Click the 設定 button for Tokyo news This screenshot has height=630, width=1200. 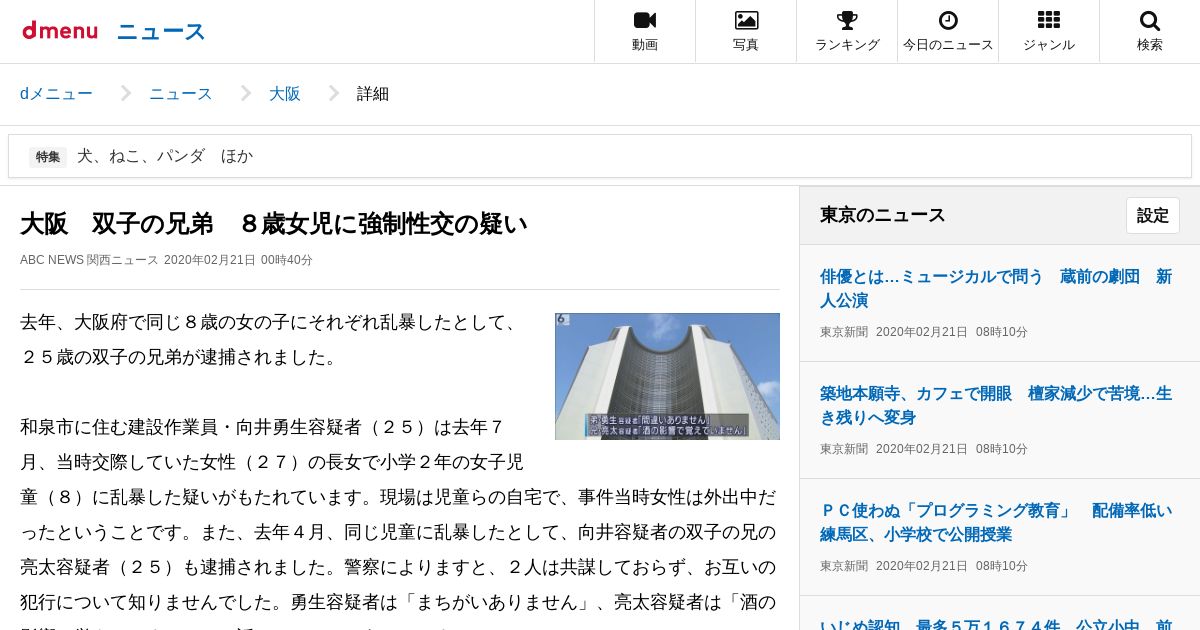[1153, 215]
